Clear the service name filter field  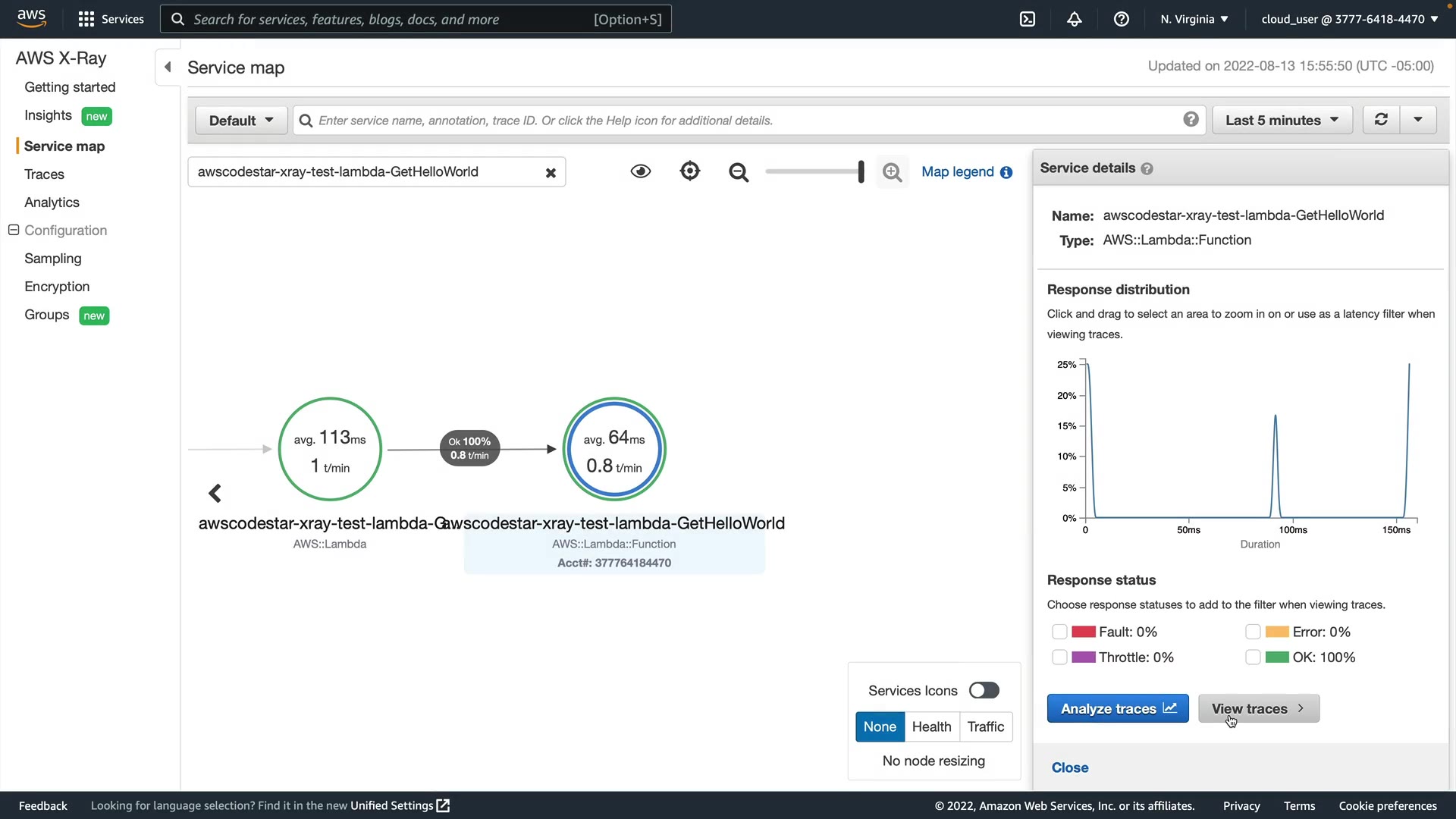551,173
